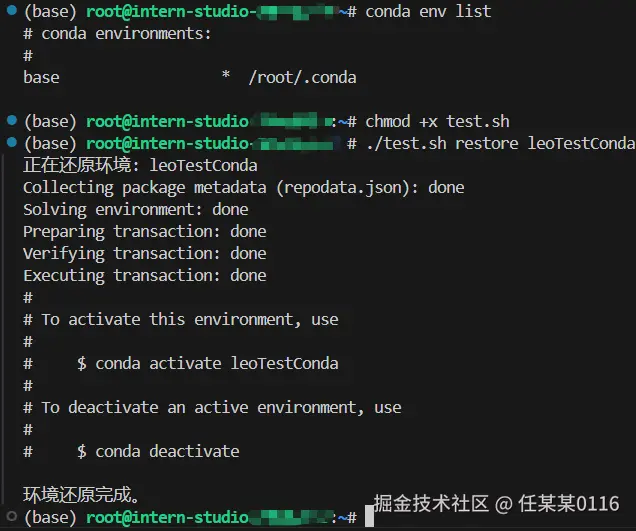Click the blue dot beside conda env list

point(12,10)
